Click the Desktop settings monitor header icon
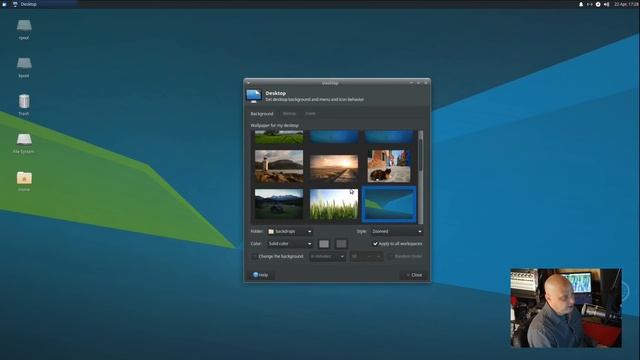The width and height of the screenshot is (640, 360). (x=253, y=96)
